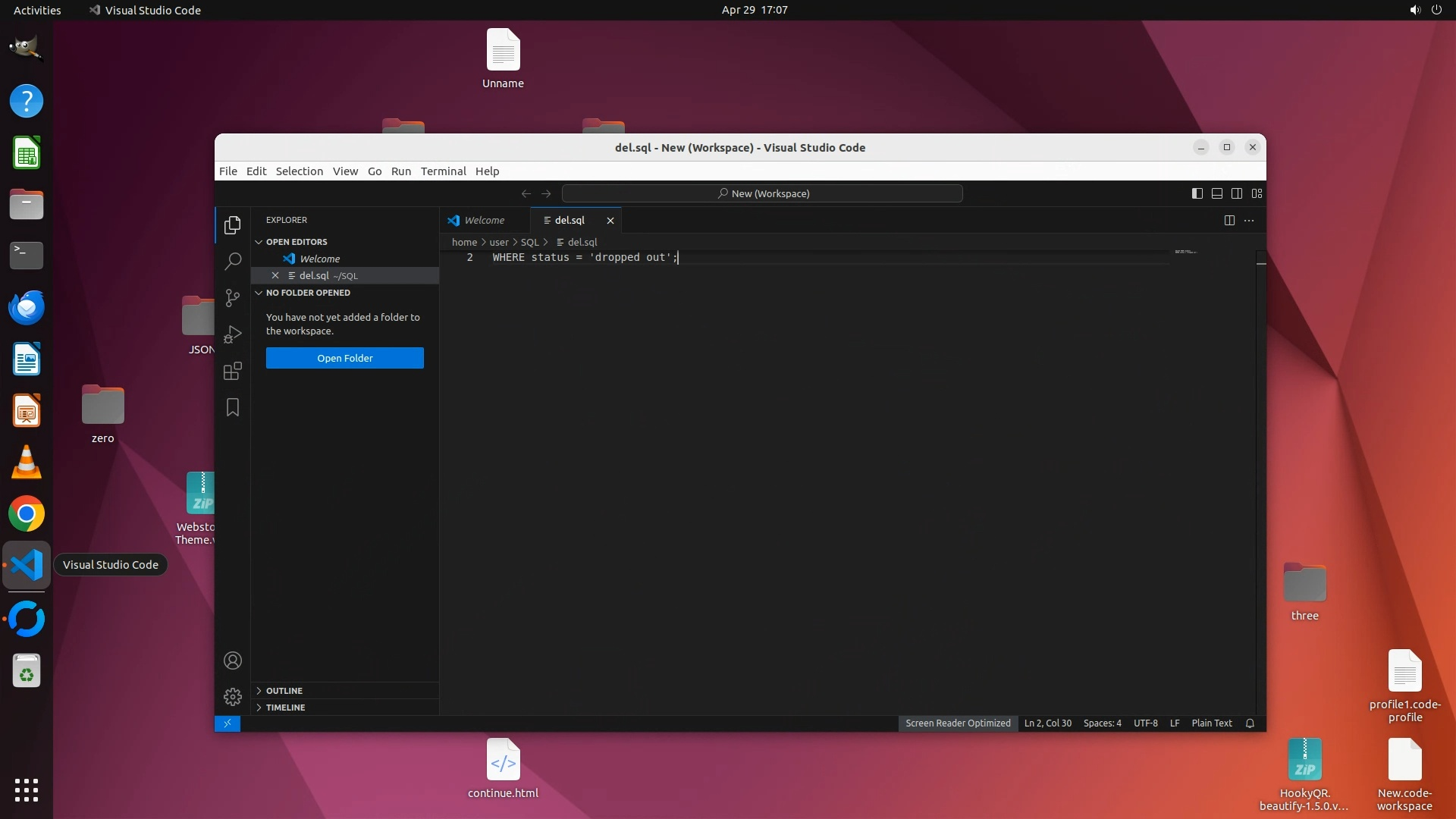Toggle the bottom Panel layout button
Screen dimensions: 1456x819
1216,193
